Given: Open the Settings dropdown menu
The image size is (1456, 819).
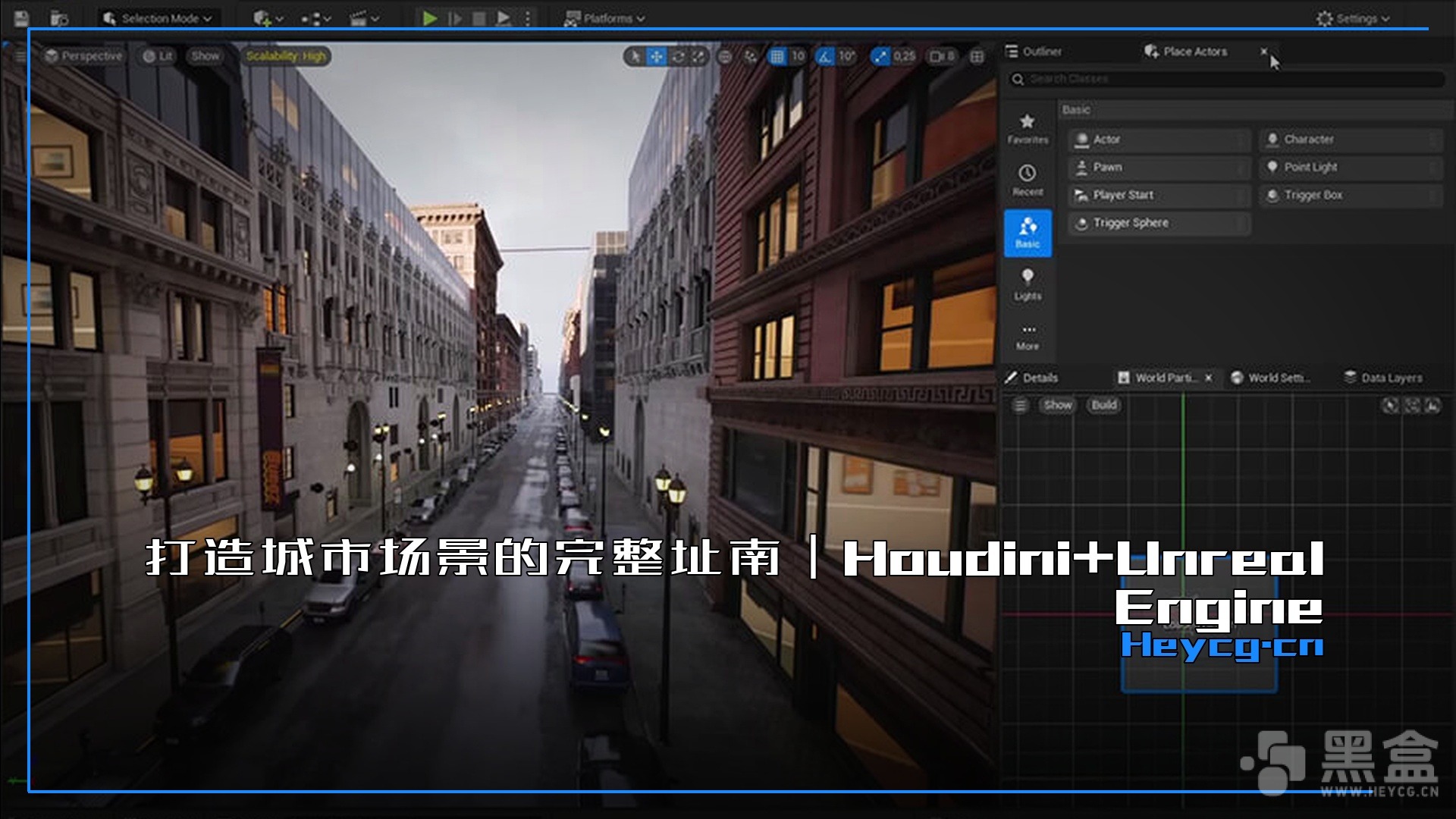Looking at the screenshot, I should click(1354, 18).
